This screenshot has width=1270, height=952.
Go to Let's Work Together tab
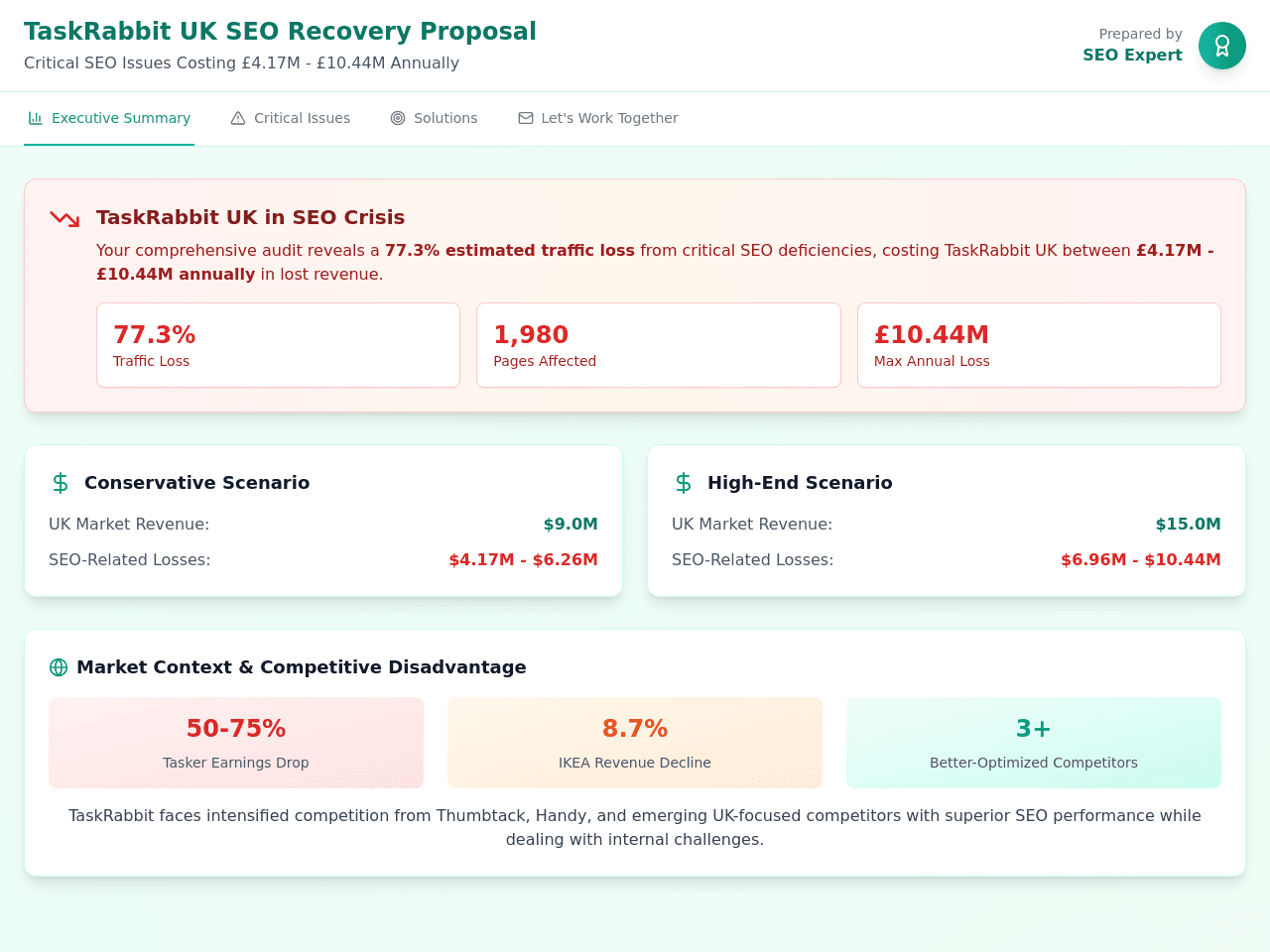tap(598, 118)
